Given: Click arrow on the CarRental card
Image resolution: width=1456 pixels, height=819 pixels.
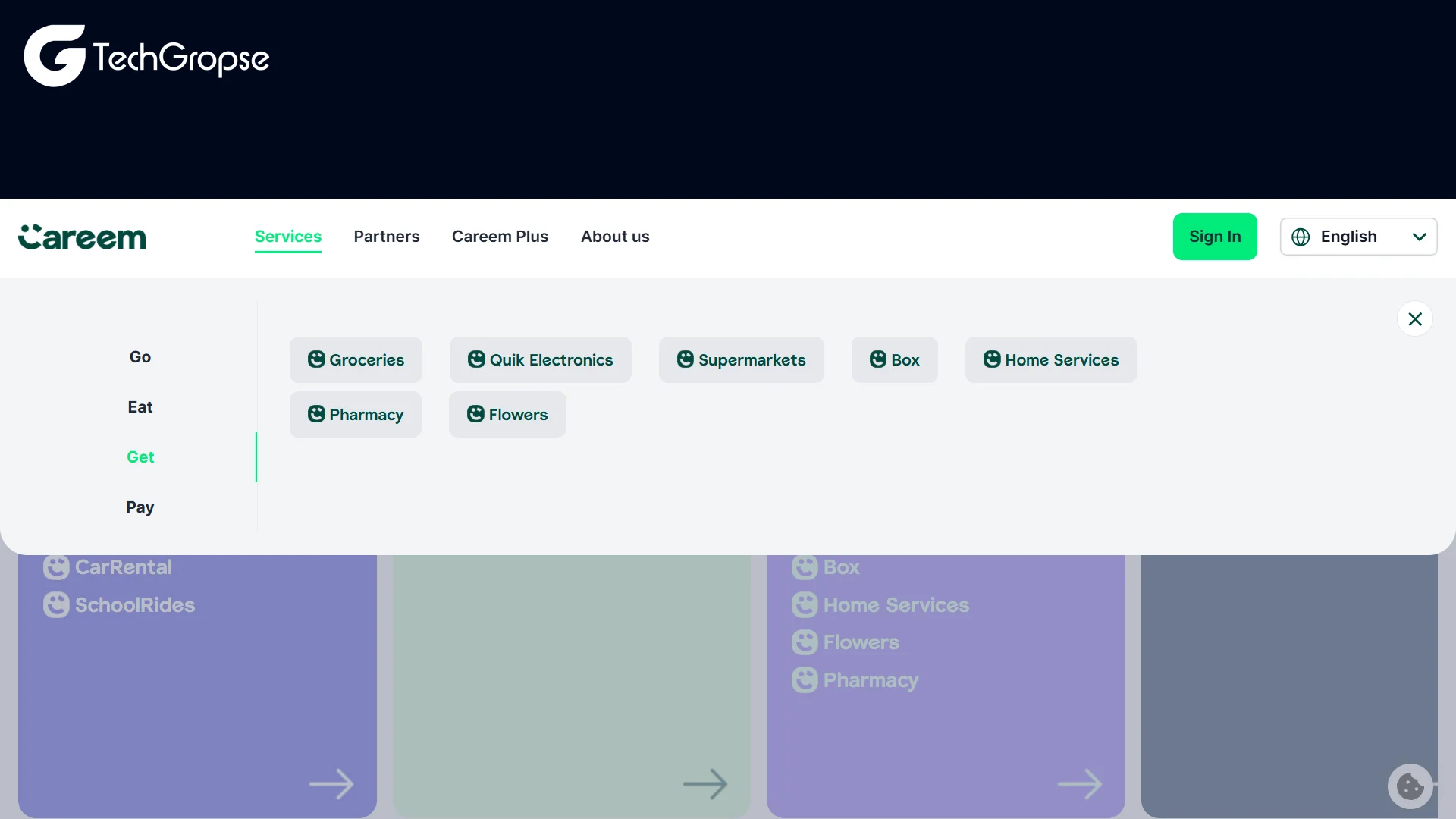Looking at the screenshot, I should point(331,784).
